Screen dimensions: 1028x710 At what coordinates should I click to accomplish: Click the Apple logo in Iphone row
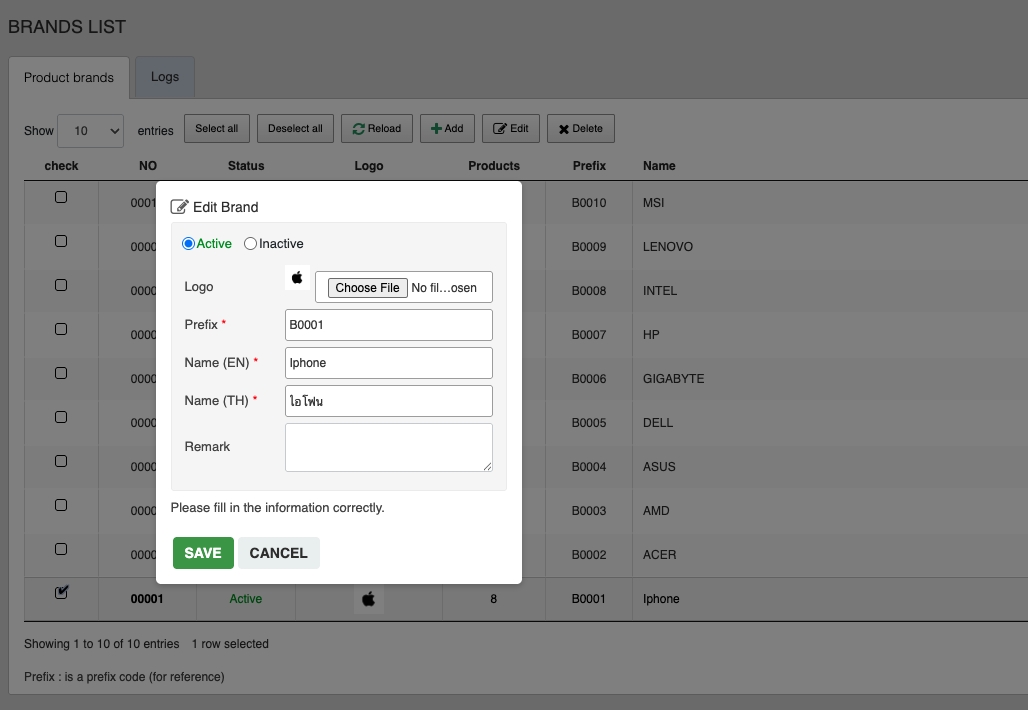point(369,599)
